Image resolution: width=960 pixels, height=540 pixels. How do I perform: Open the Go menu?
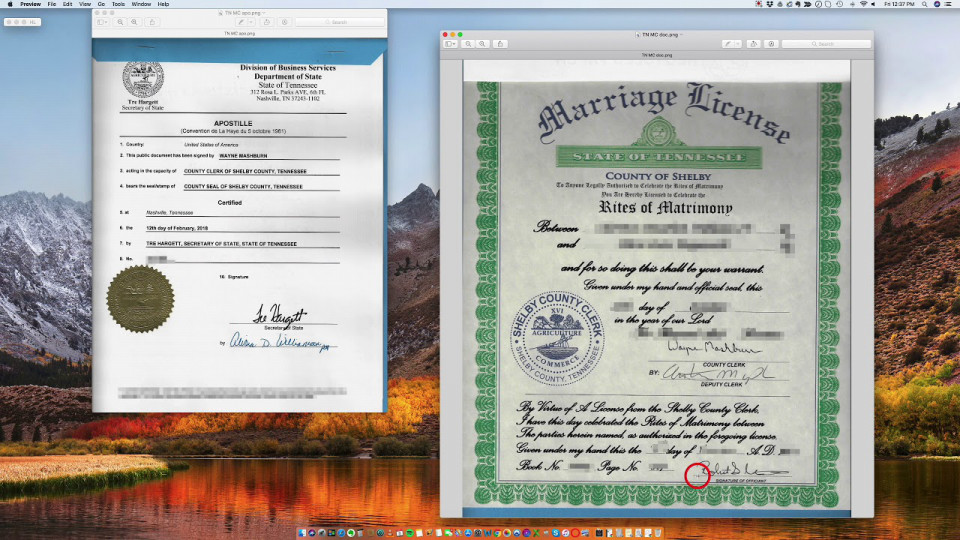click(102, 4)
